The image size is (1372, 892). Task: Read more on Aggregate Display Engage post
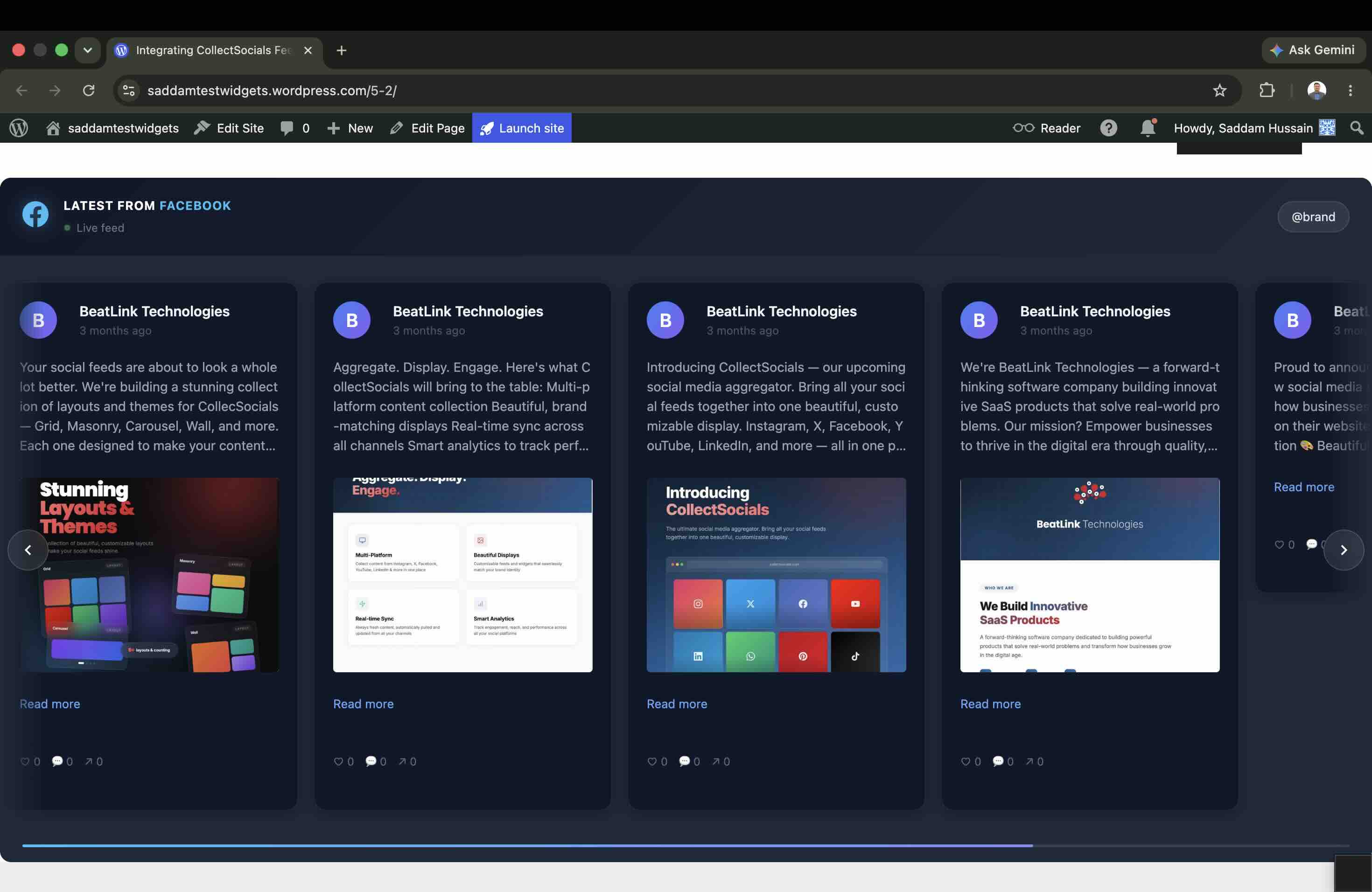(363, 704)
